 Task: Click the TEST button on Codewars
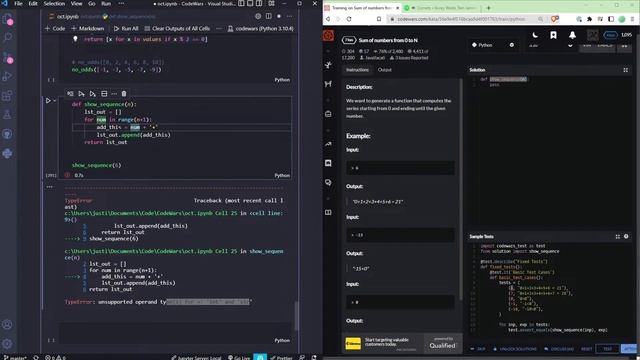607,349
